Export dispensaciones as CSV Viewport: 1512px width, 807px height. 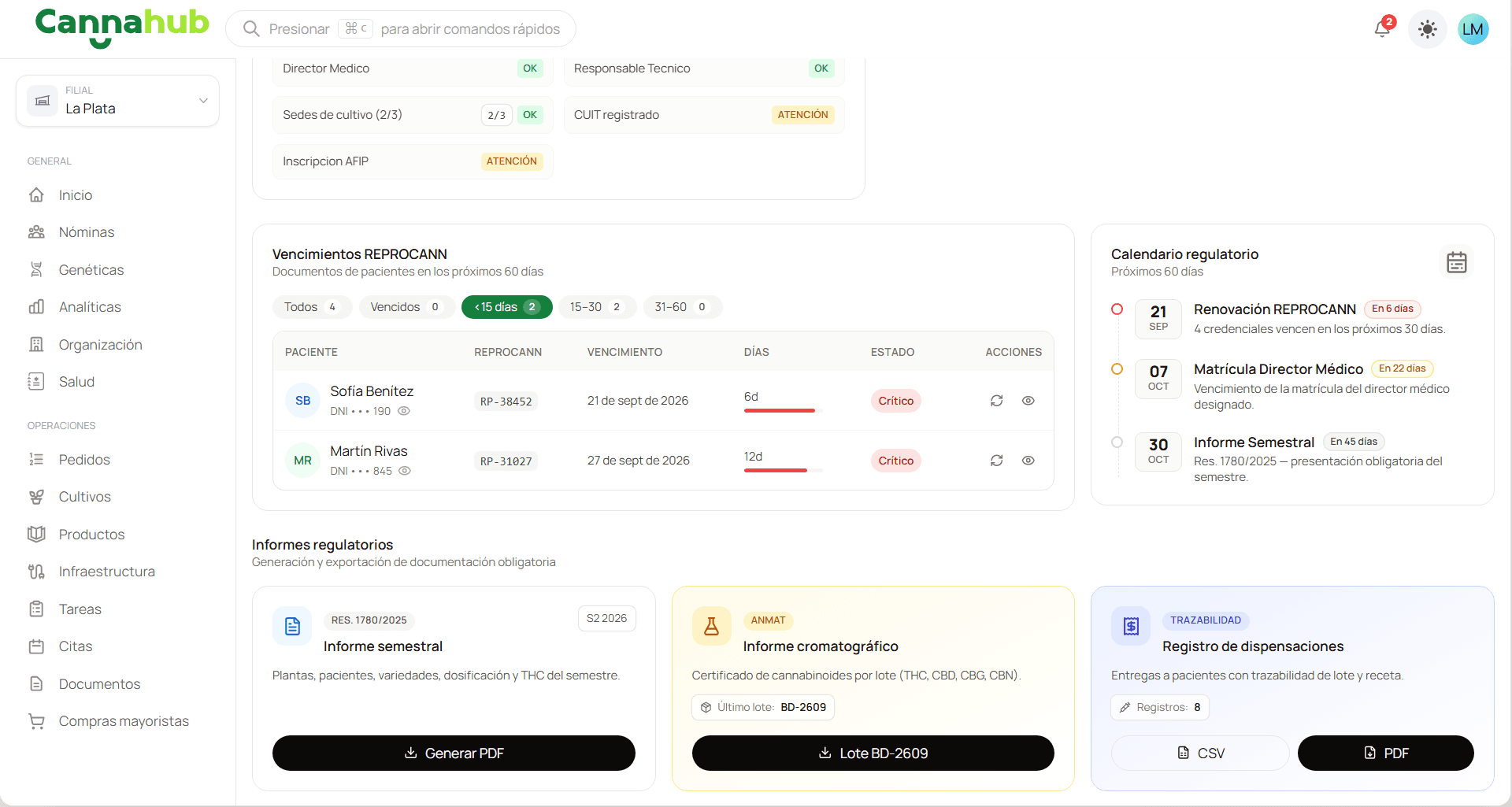(x=1200, y=753)
